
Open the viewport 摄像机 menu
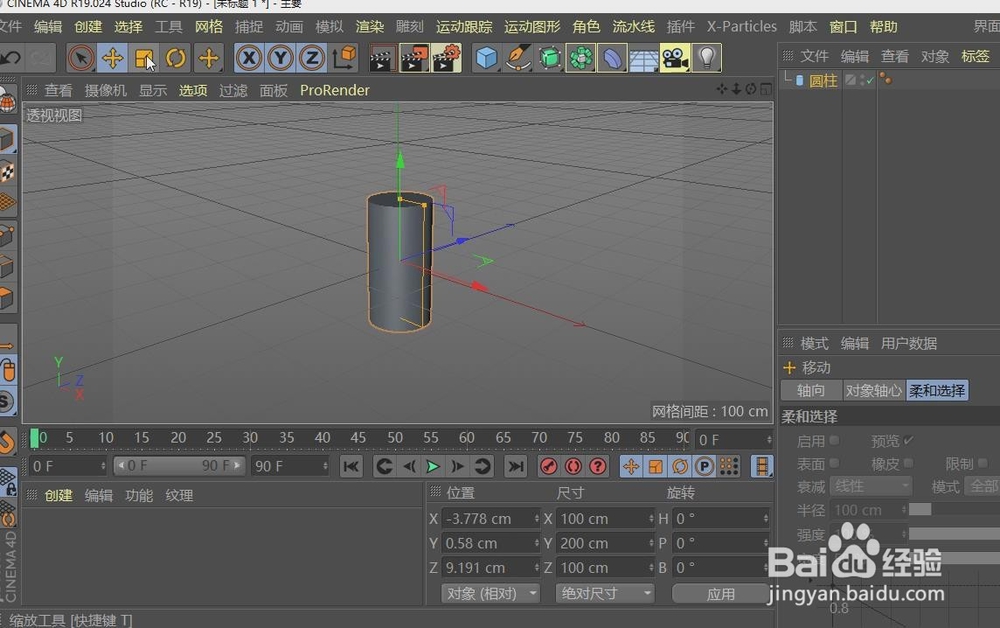(106, 90)
